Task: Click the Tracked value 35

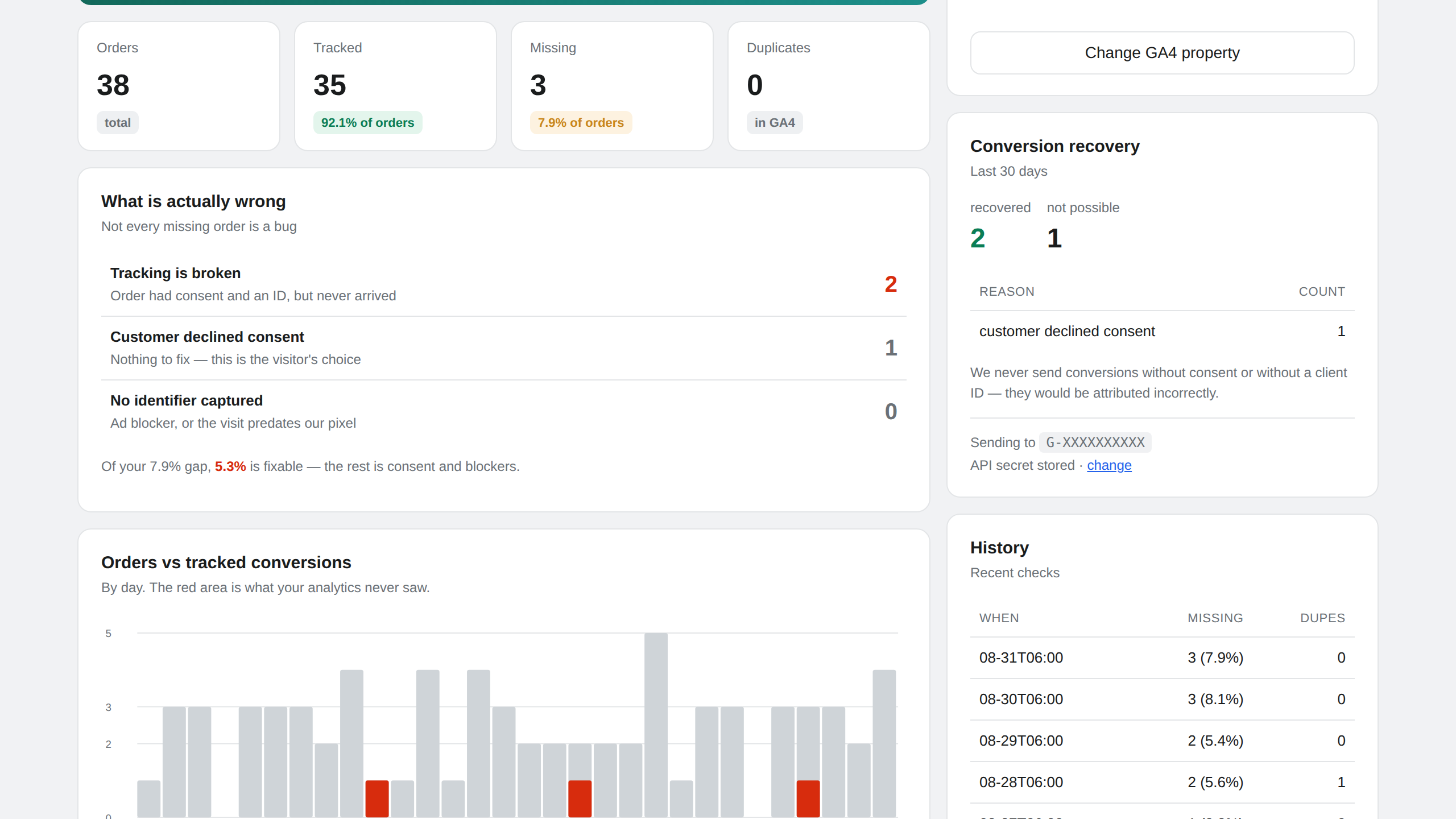Action: [x=330, y=85]
